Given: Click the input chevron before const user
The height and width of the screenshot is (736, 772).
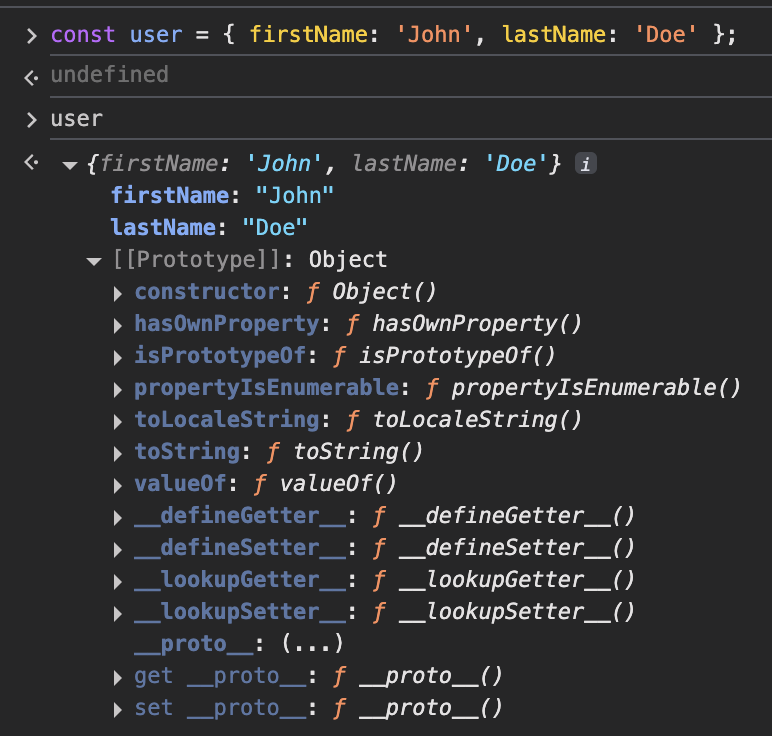Looking at the screenshot, I should click(x=32, y=35).
